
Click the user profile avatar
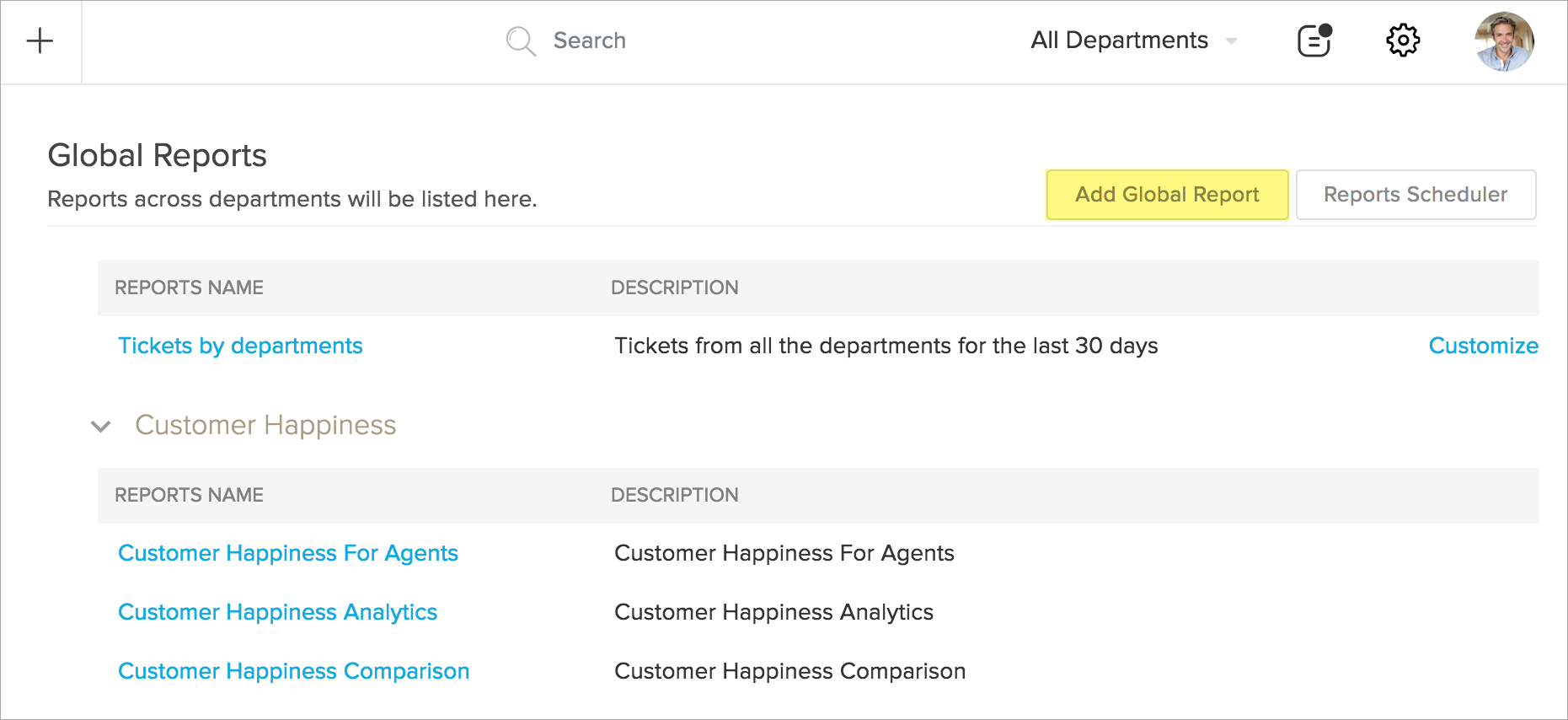pos(1504,41)
